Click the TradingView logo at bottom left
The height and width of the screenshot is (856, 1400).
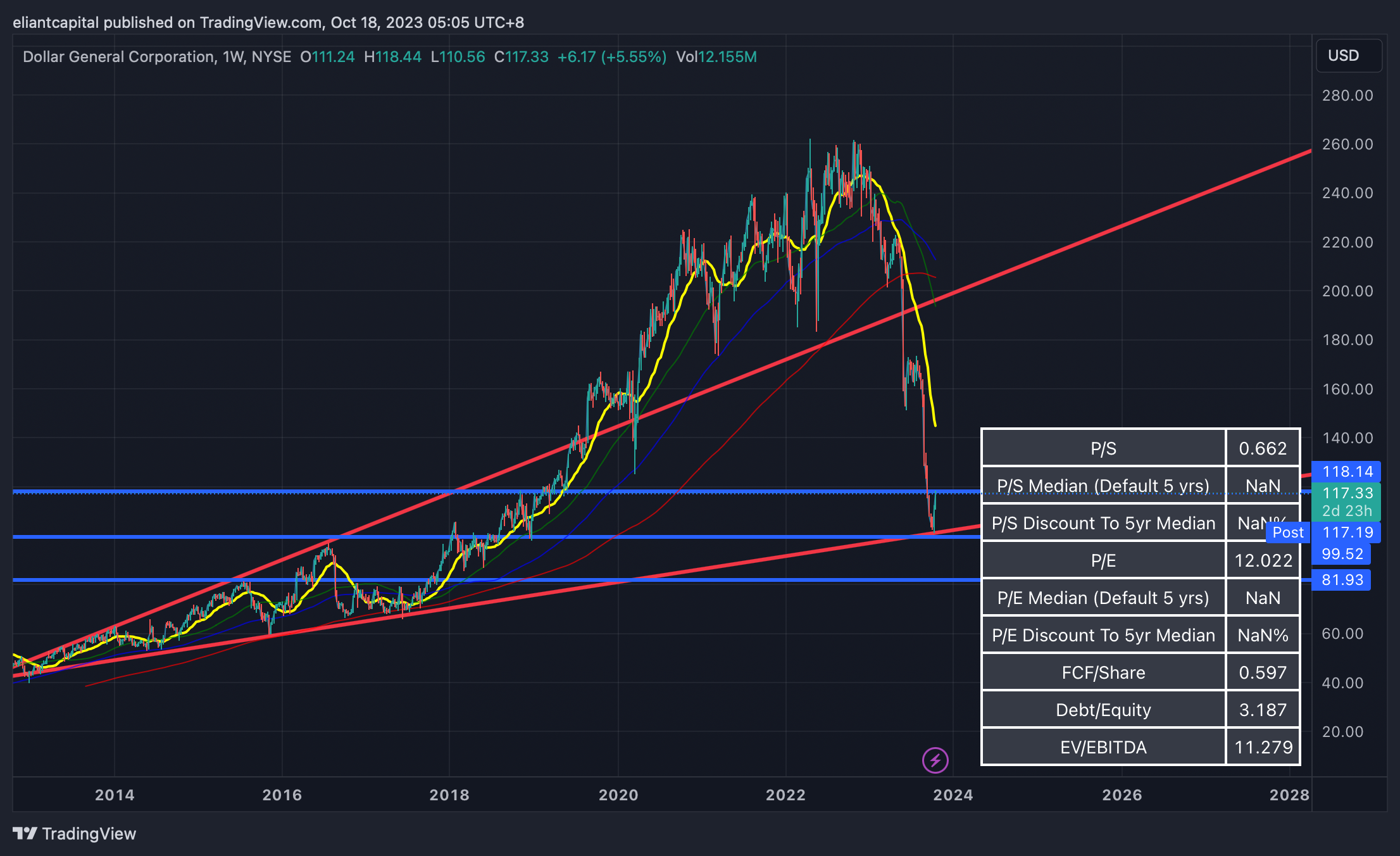[x=75, y=833]
